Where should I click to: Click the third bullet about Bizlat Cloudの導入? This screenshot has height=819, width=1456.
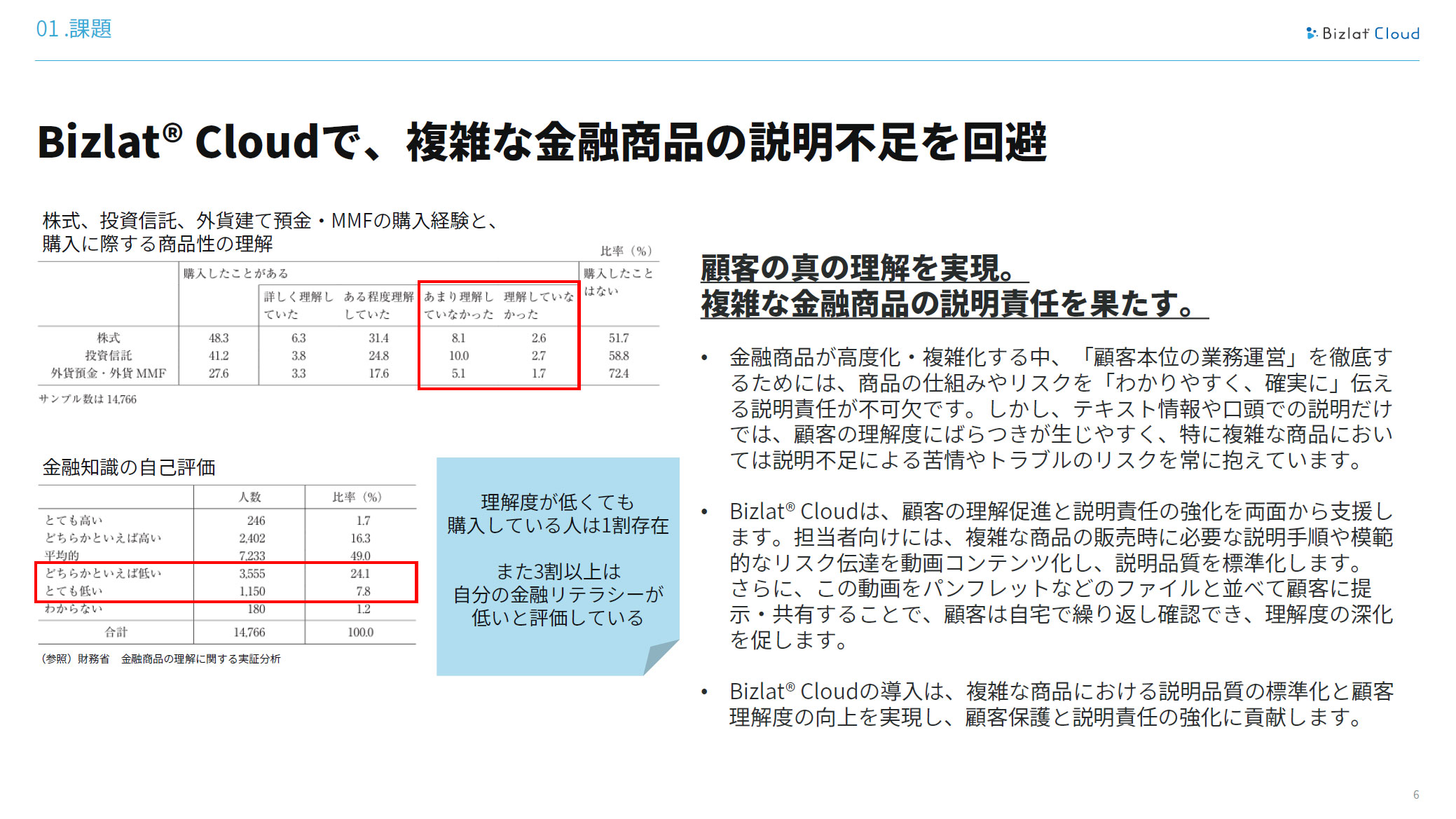coord(1060,704)
